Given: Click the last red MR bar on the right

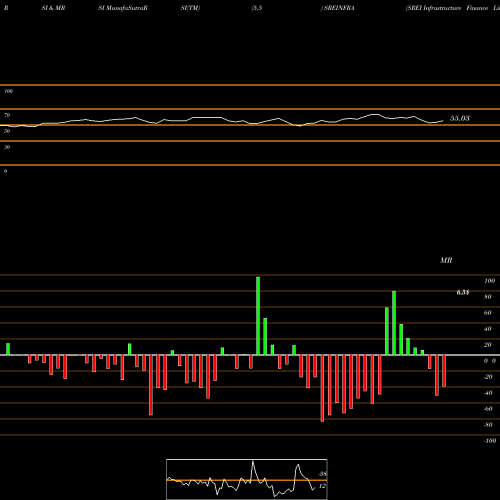Looking at the screenshot, I should click(444, 371).
